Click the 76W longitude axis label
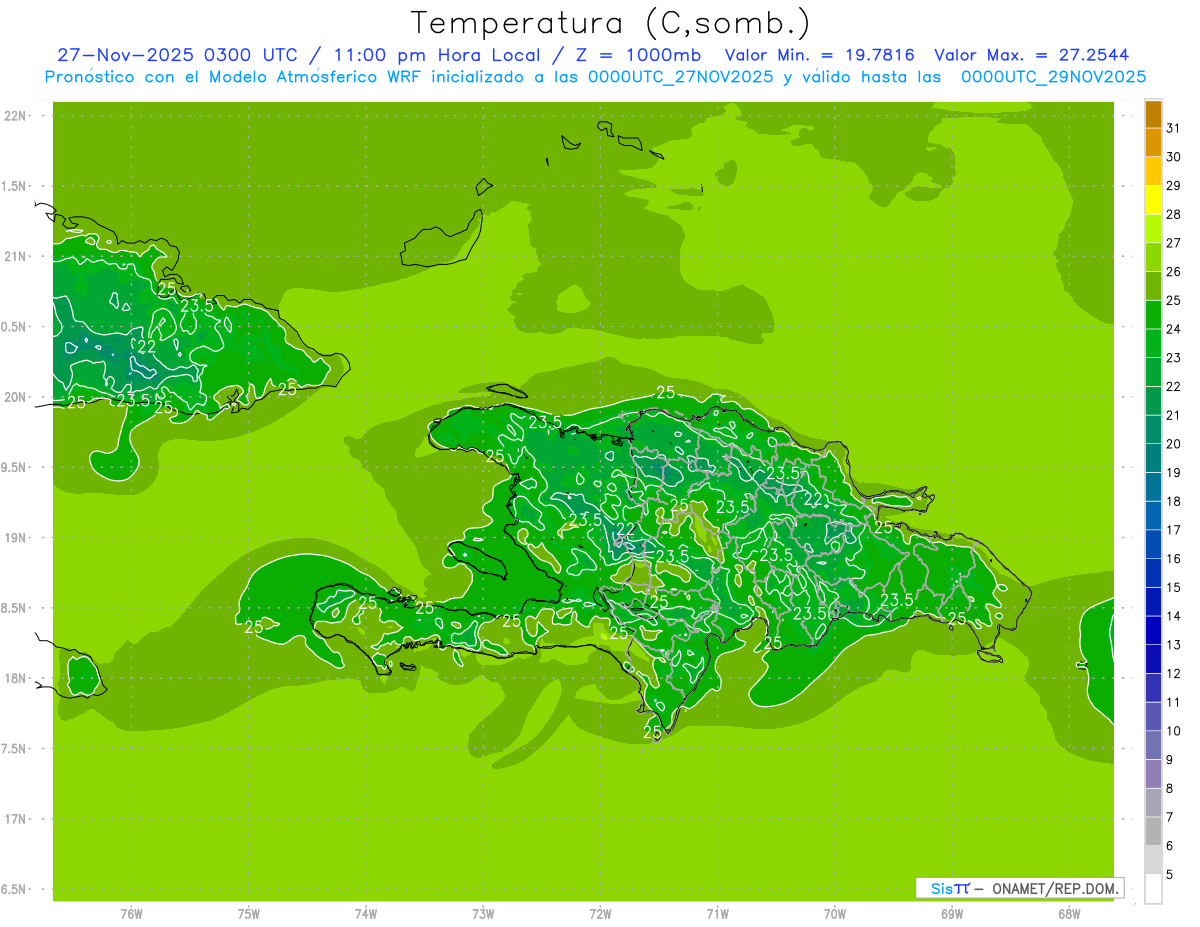Viewport: 1200px width, 927px height. point(131,914)
